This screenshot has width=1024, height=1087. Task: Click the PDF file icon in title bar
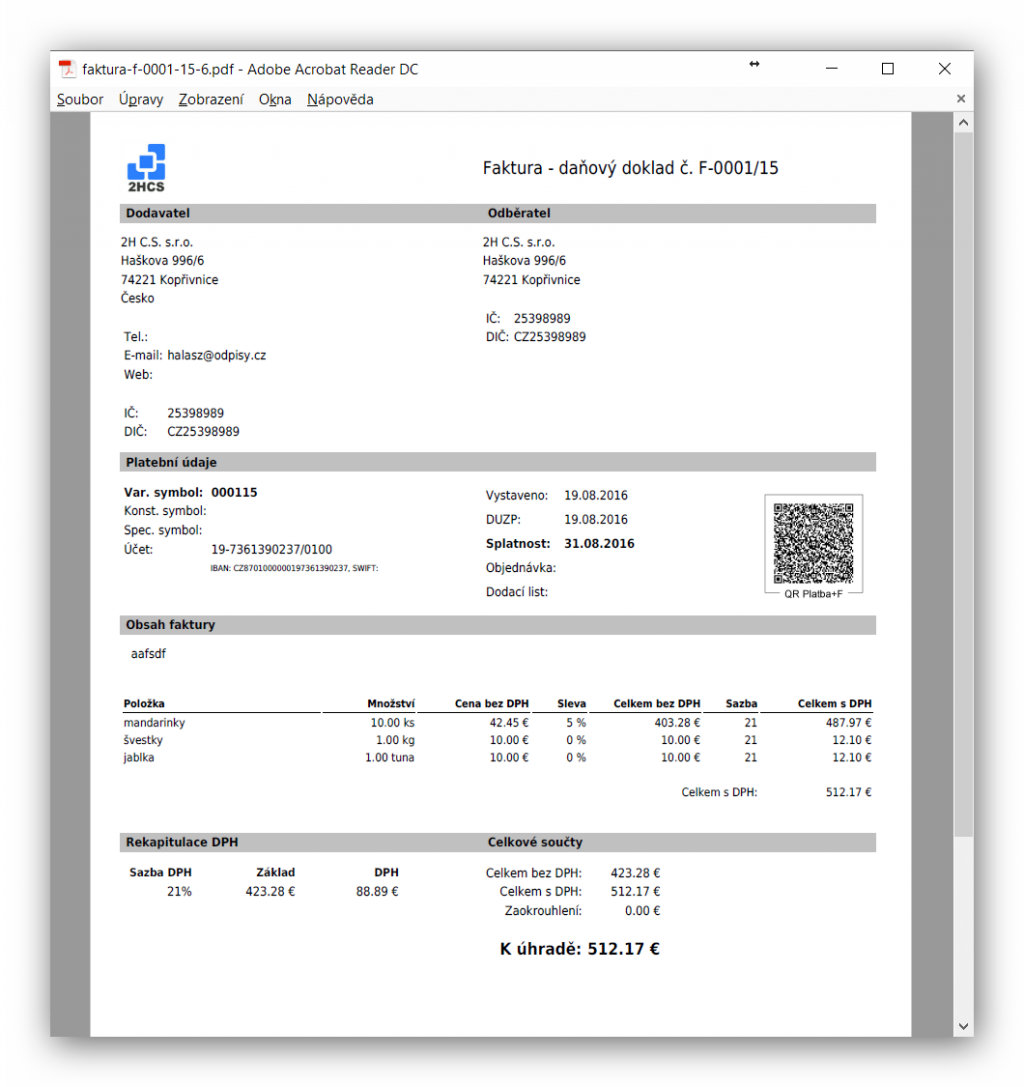67,69
